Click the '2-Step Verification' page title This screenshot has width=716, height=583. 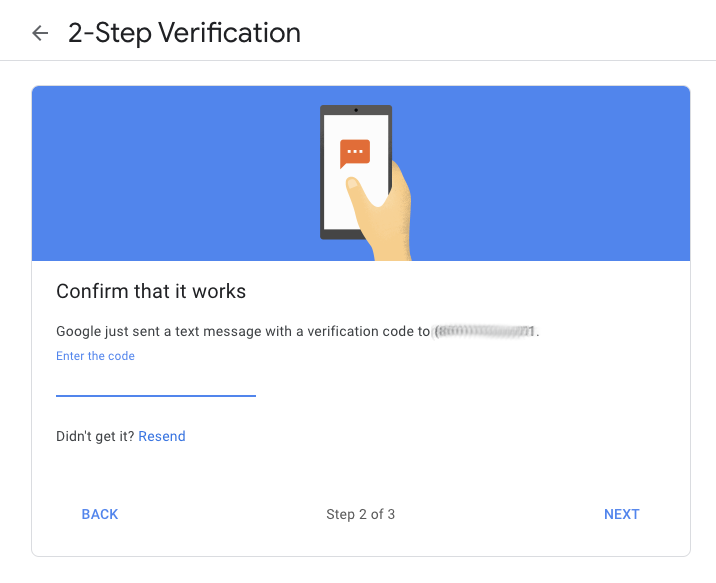[184, 33]
